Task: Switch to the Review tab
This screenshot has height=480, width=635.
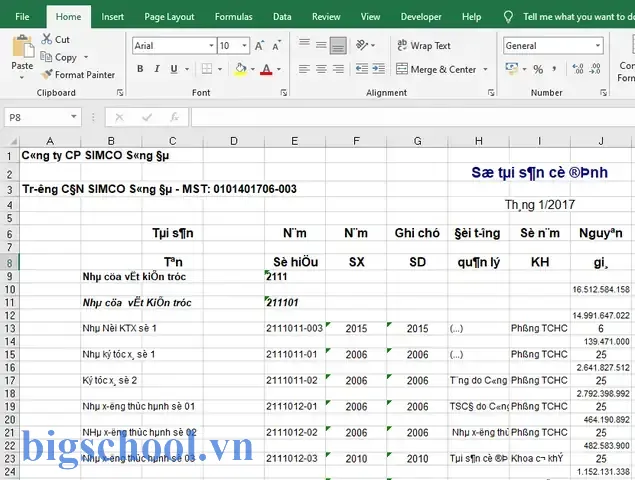Action: click(x=326, y=17)
